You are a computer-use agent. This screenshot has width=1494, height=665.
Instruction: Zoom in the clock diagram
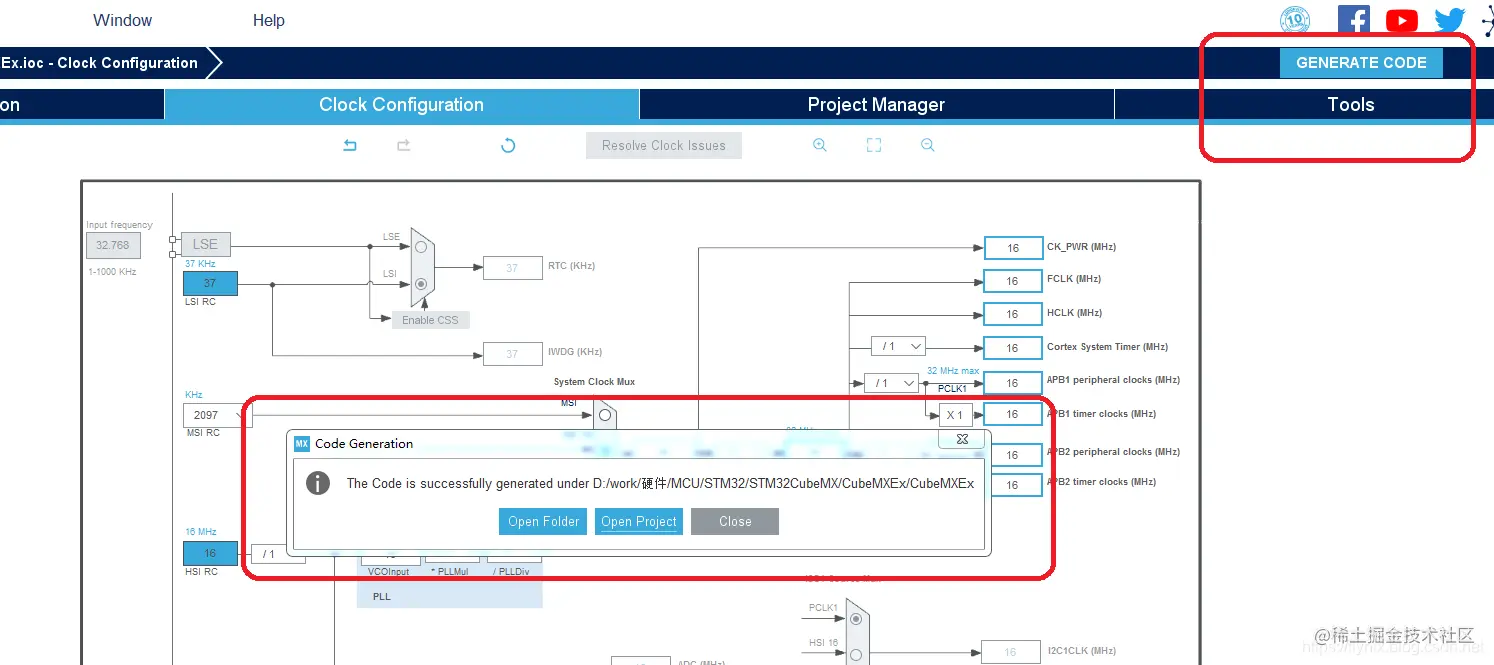point(820,145)
